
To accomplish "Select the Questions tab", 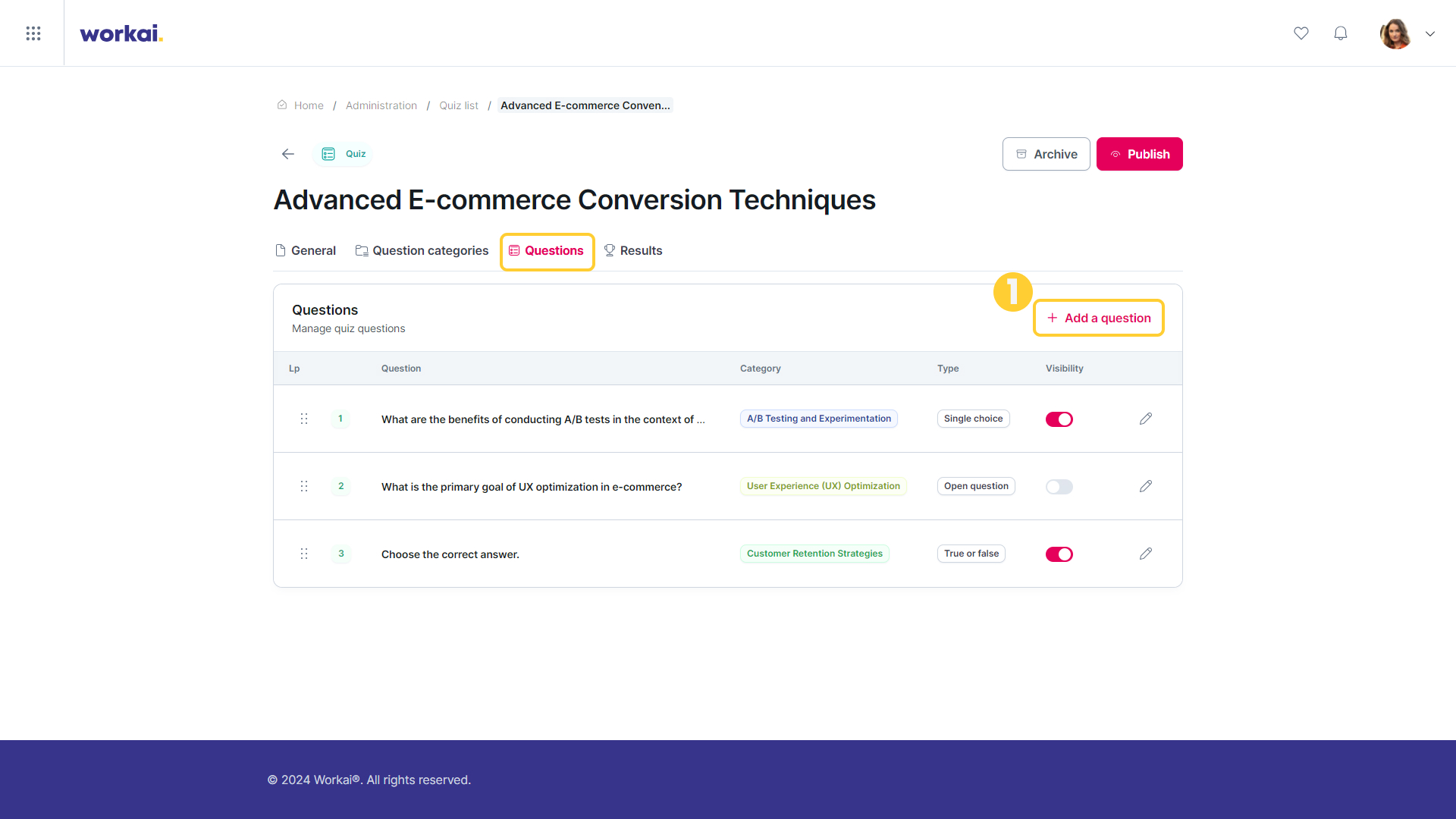I will click(x=547, y=251).
